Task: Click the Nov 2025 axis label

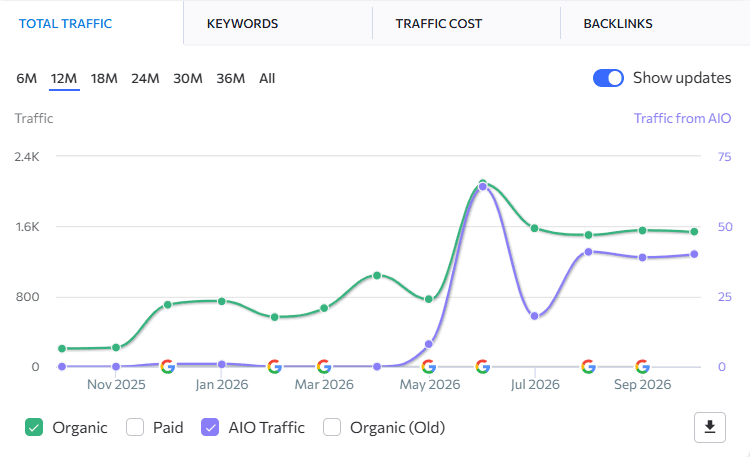Action: 116,384
